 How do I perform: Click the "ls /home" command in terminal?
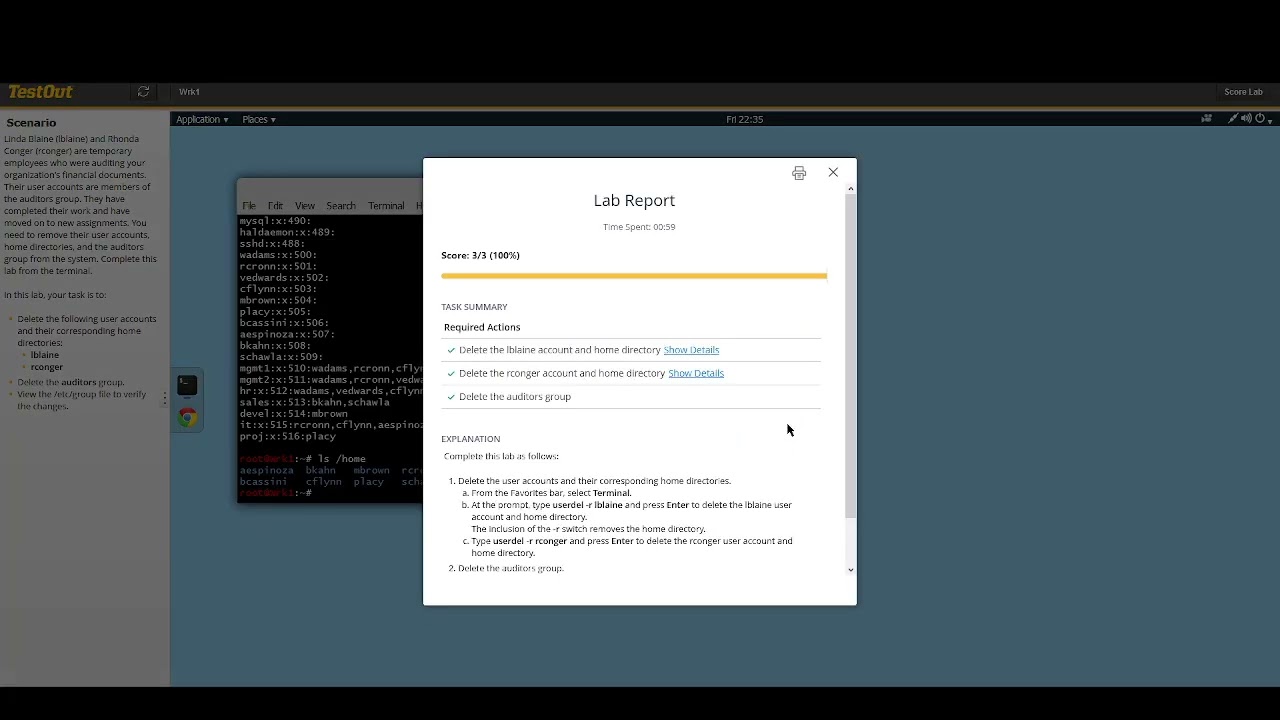342,459
